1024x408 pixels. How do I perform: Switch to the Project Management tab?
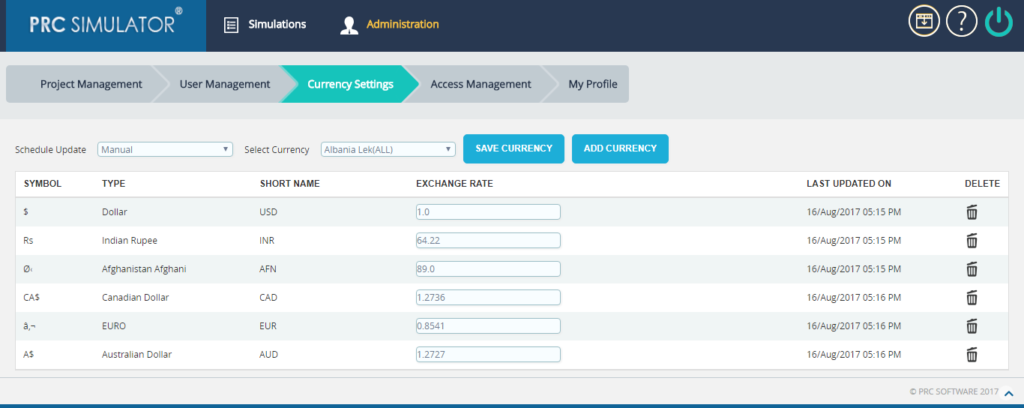pos(90,85)
